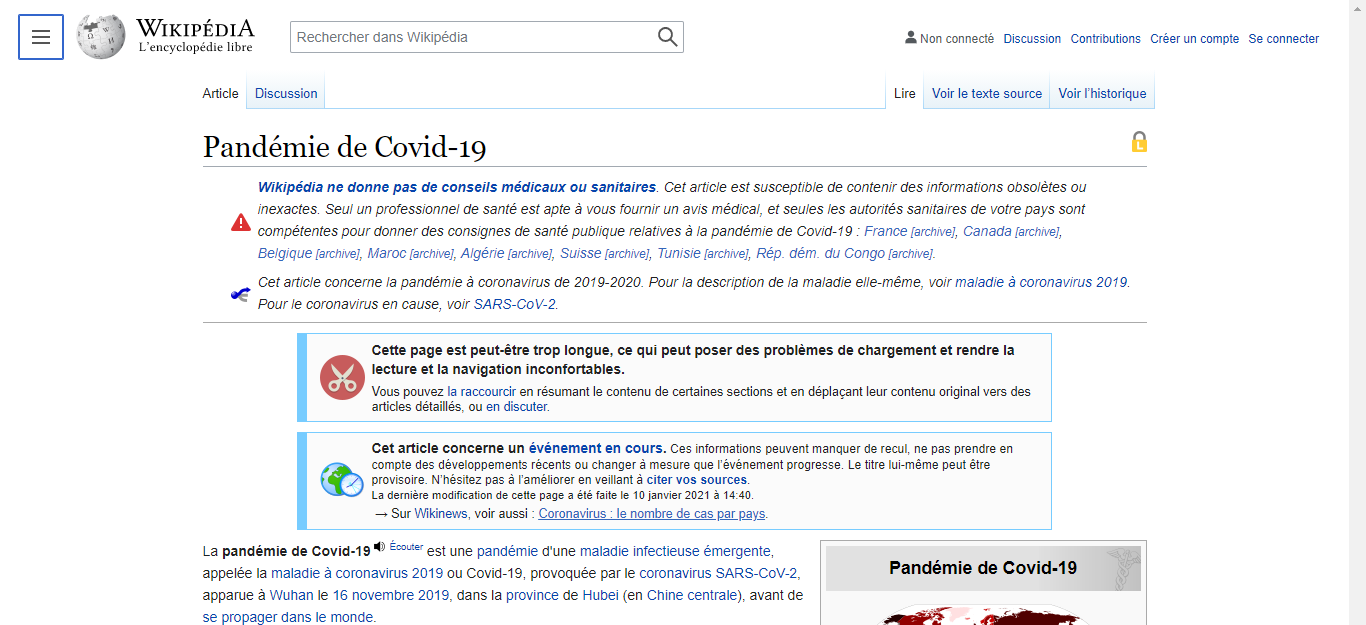This screenshot has width=1366, height=625.
Task: Click the globe-and-clock current event icon
Action: pos(341,480)
